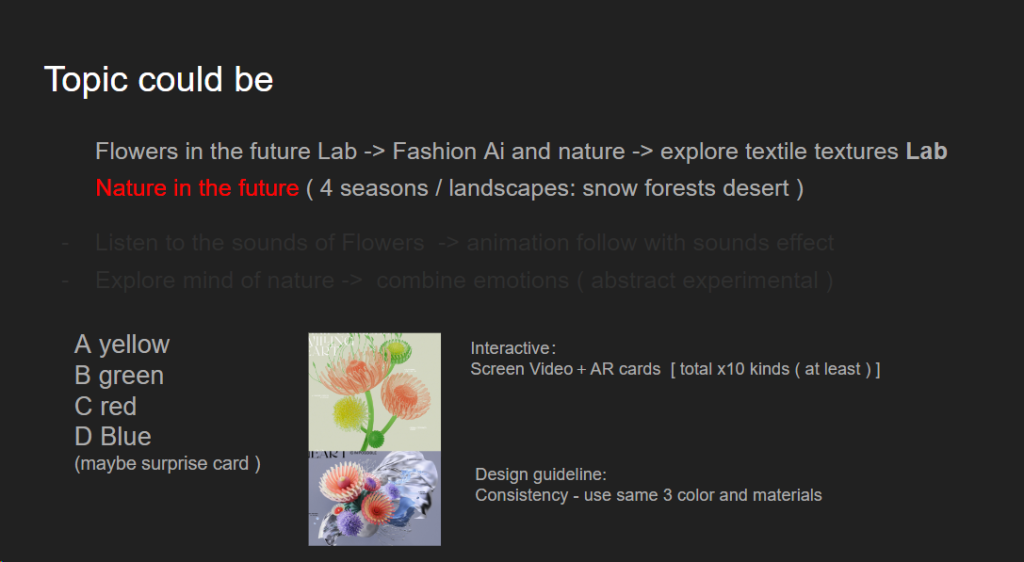Image resolution: width=1024 pixels, height=562 pixels.
Task: Click the 'explore textile textures' phrase
Action: pos(780,151)
